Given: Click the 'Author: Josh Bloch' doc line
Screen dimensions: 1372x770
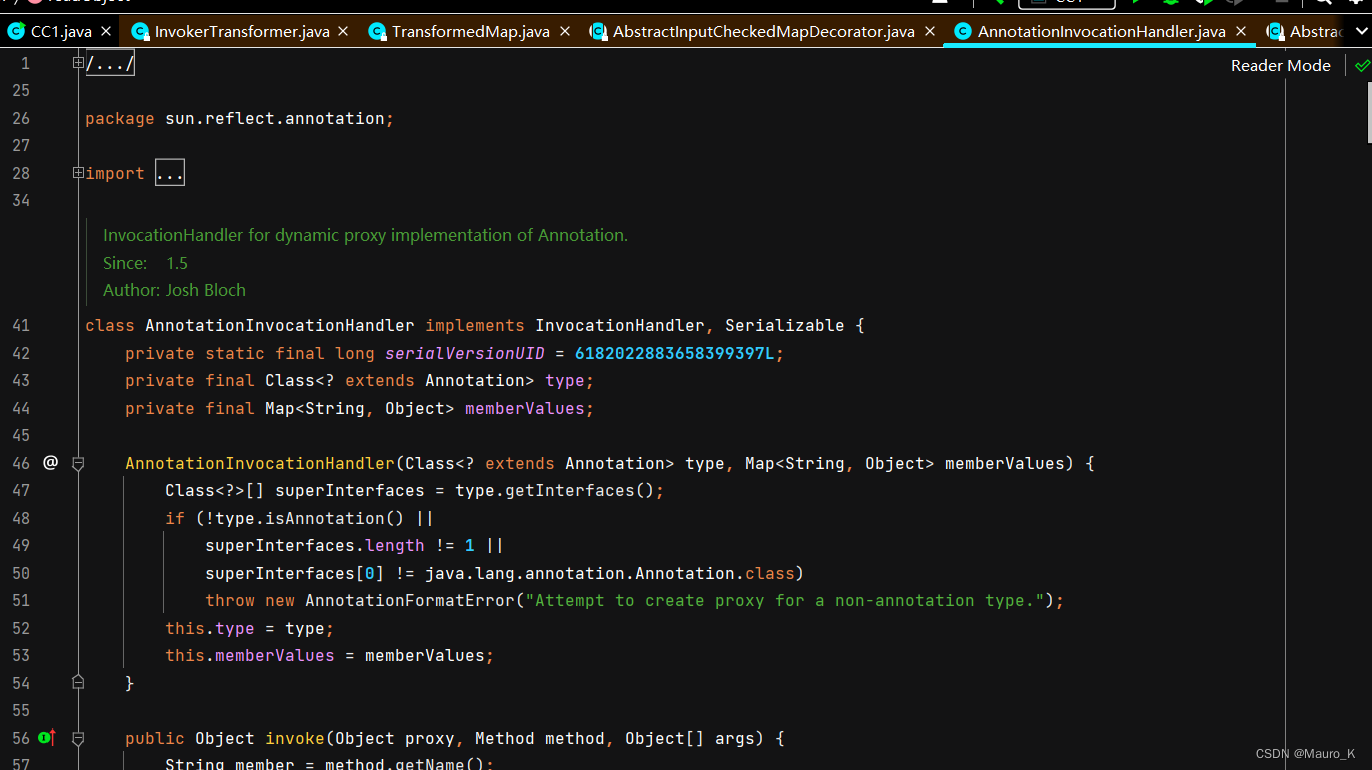Looking at the screenshot, I should coord(174,290).
